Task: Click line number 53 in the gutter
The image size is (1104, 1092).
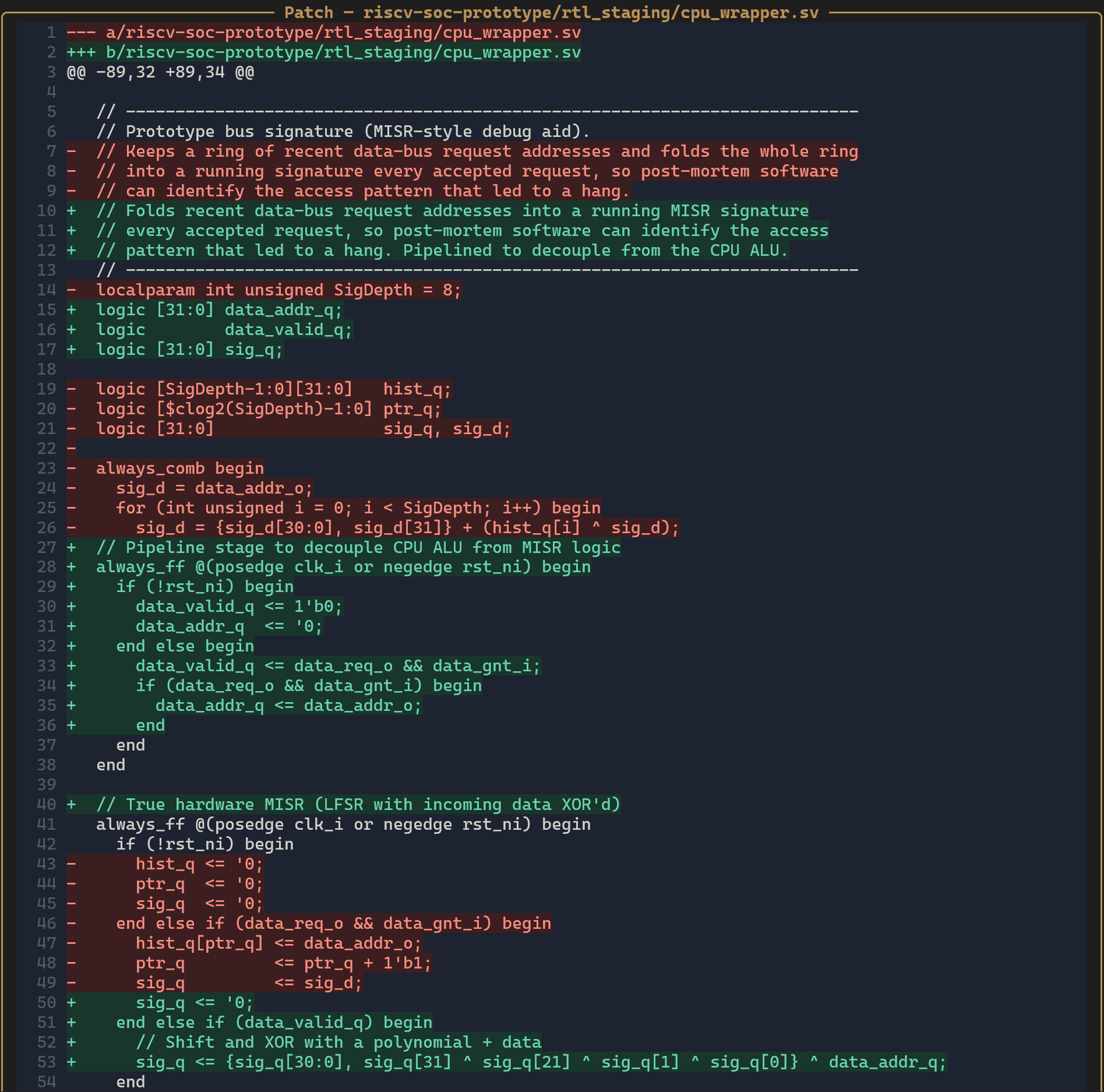Action: pos(47,1062)
